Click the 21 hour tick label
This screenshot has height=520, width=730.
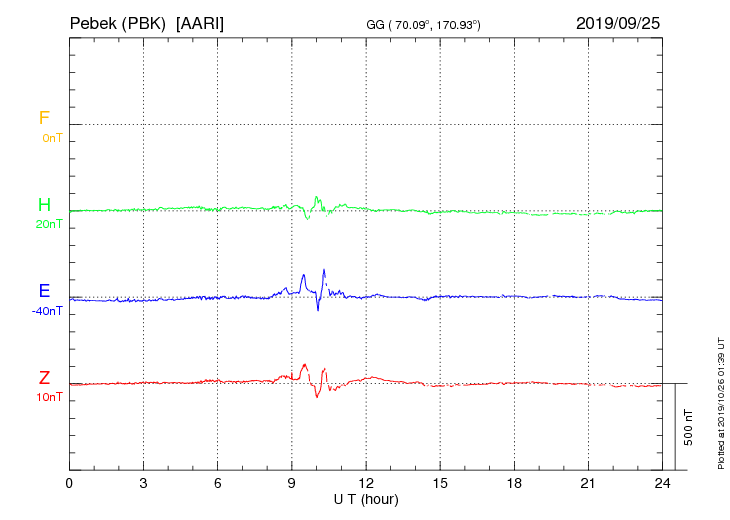[x=588, y=484]
